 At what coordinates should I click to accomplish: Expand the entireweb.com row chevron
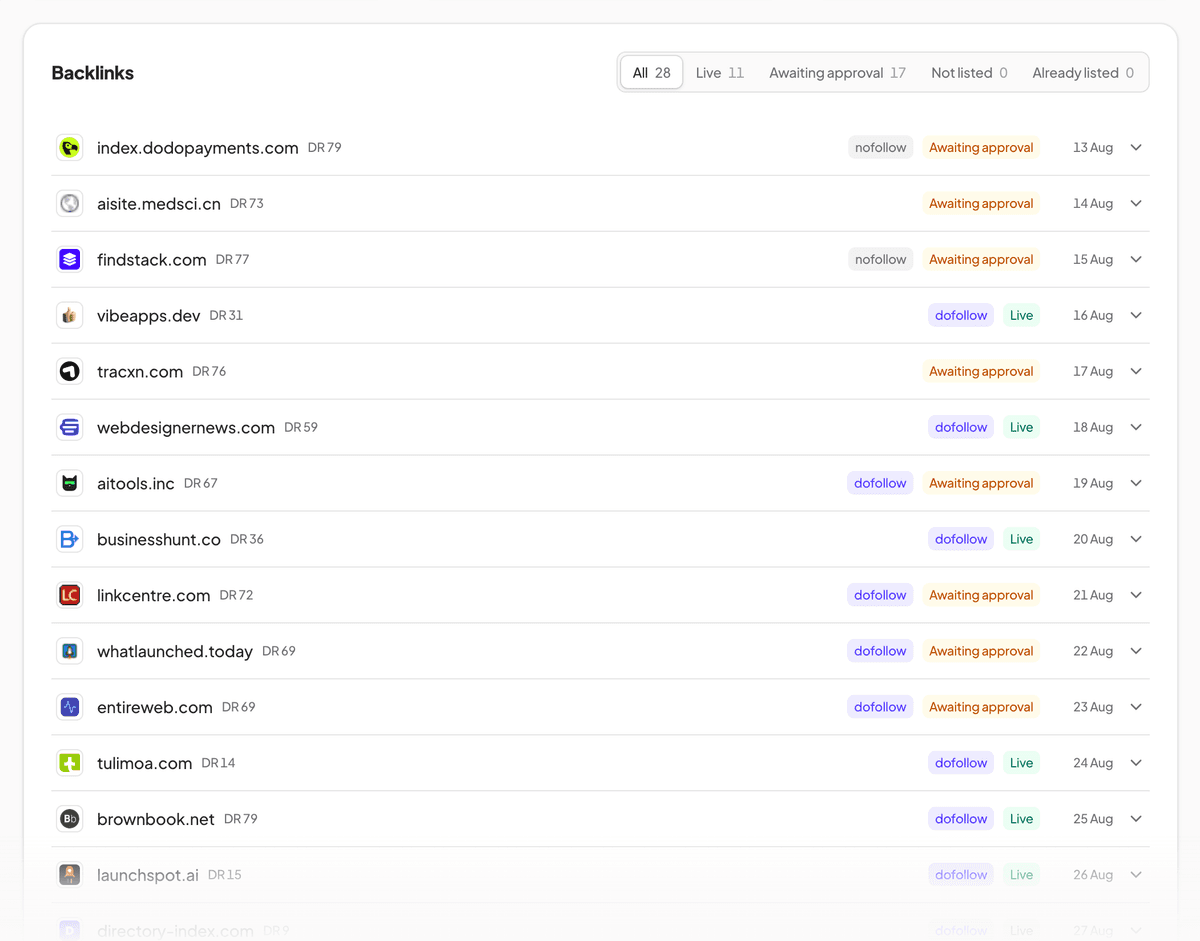pyautogui.click(x=1136, y=708)
